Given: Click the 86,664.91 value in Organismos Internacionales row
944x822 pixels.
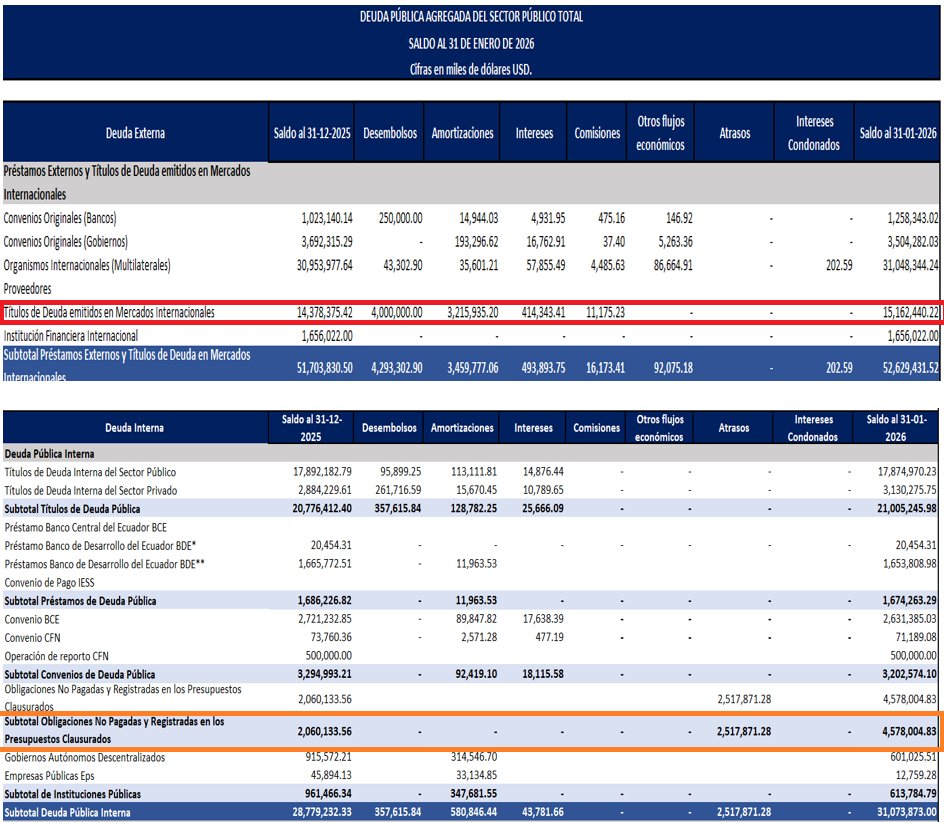Looking at the screenshot, I should (x=673, y=265).
